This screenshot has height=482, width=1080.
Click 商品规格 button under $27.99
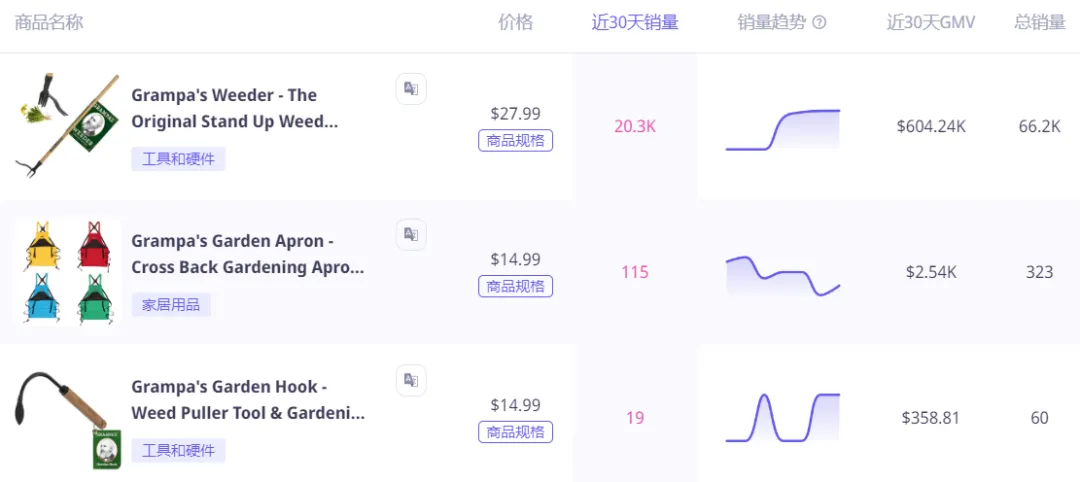[x=516, y=140]
